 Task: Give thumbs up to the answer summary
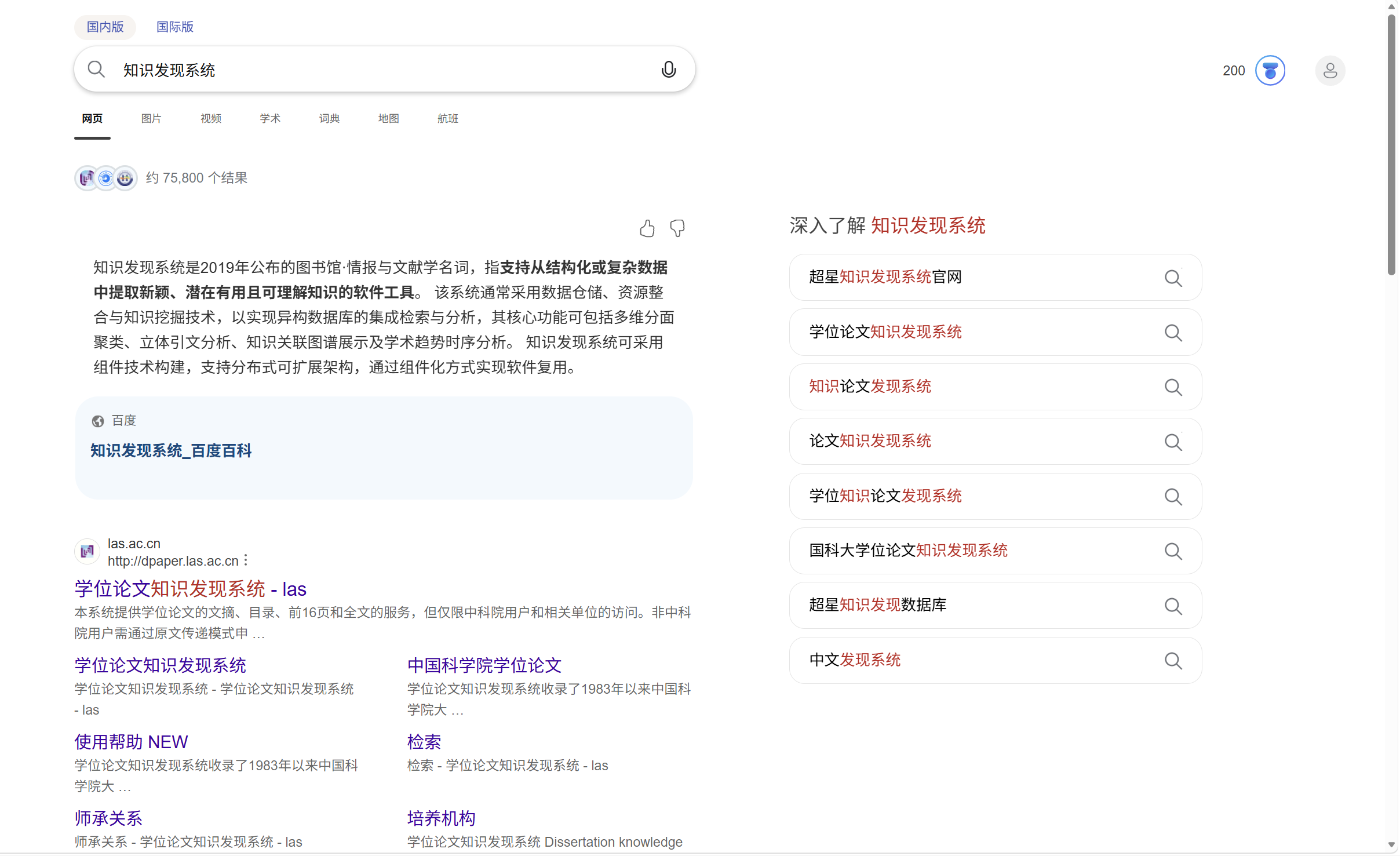[x=647, y=229]
